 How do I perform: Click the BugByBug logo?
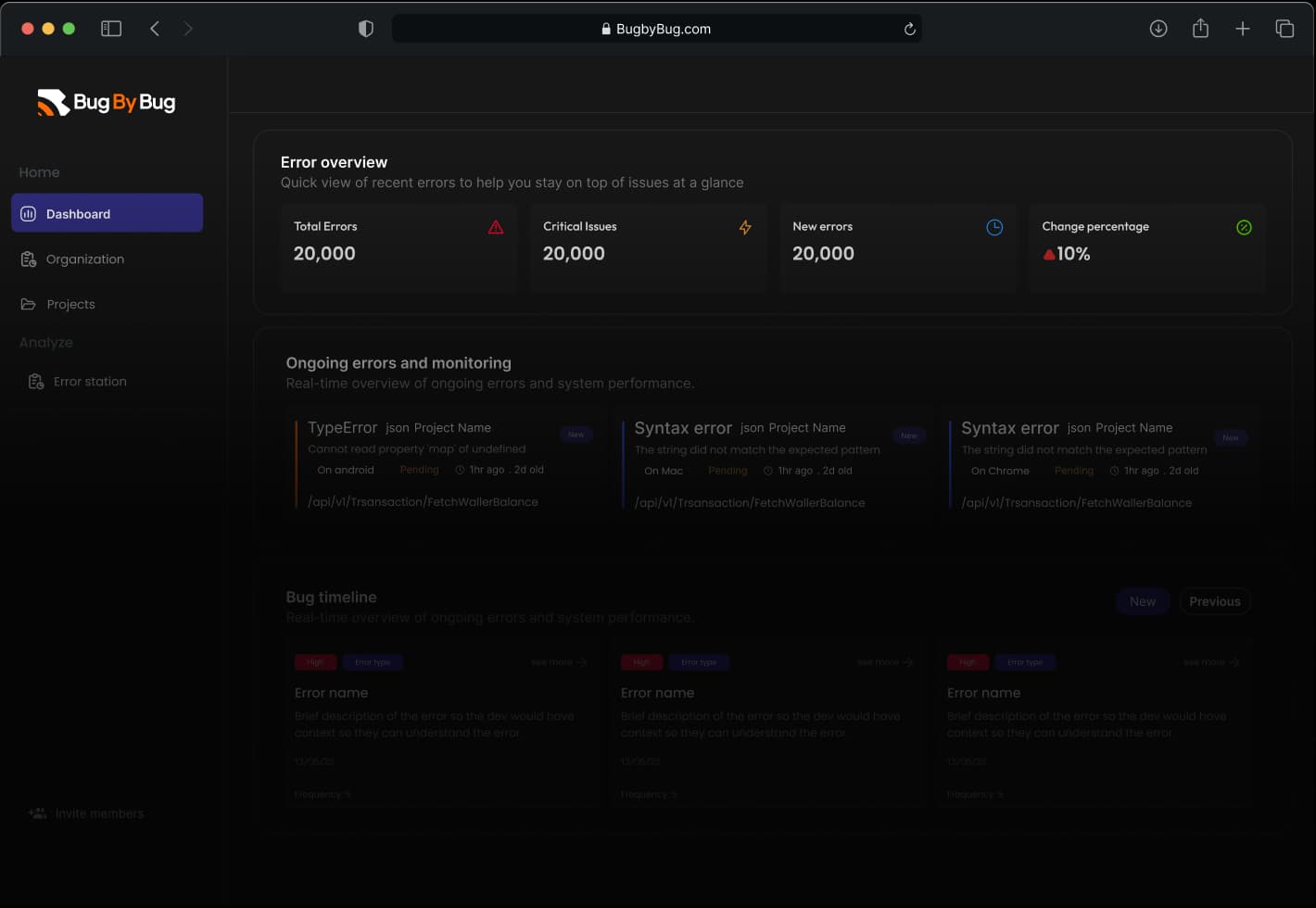click(x=106, y=102)
